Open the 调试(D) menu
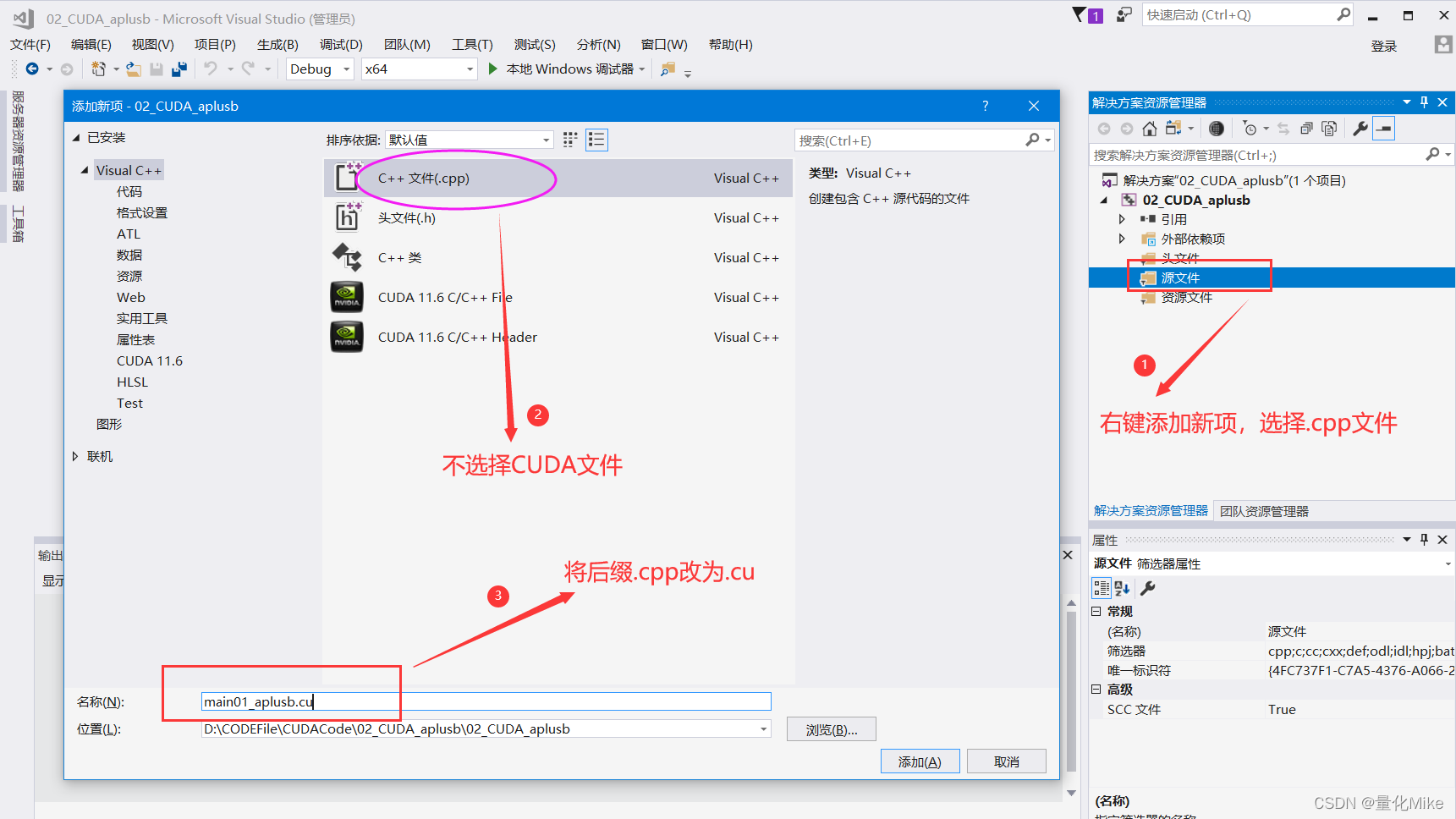 [340, 44]
